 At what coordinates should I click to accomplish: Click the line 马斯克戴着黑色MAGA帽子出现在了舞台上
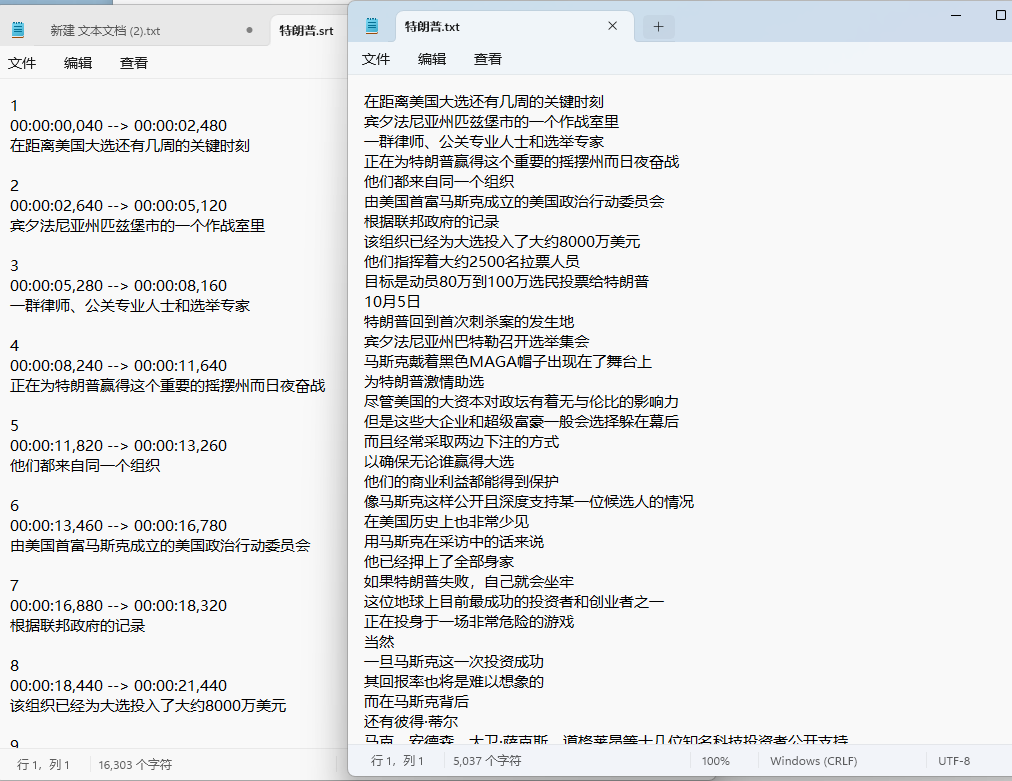tap(508, 362)
